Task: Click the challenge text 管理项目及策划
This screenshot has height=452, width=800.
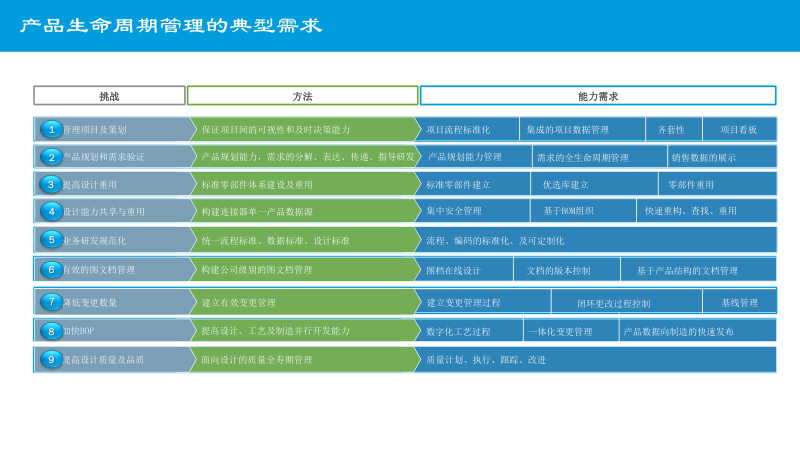Action: click(94, 130)
